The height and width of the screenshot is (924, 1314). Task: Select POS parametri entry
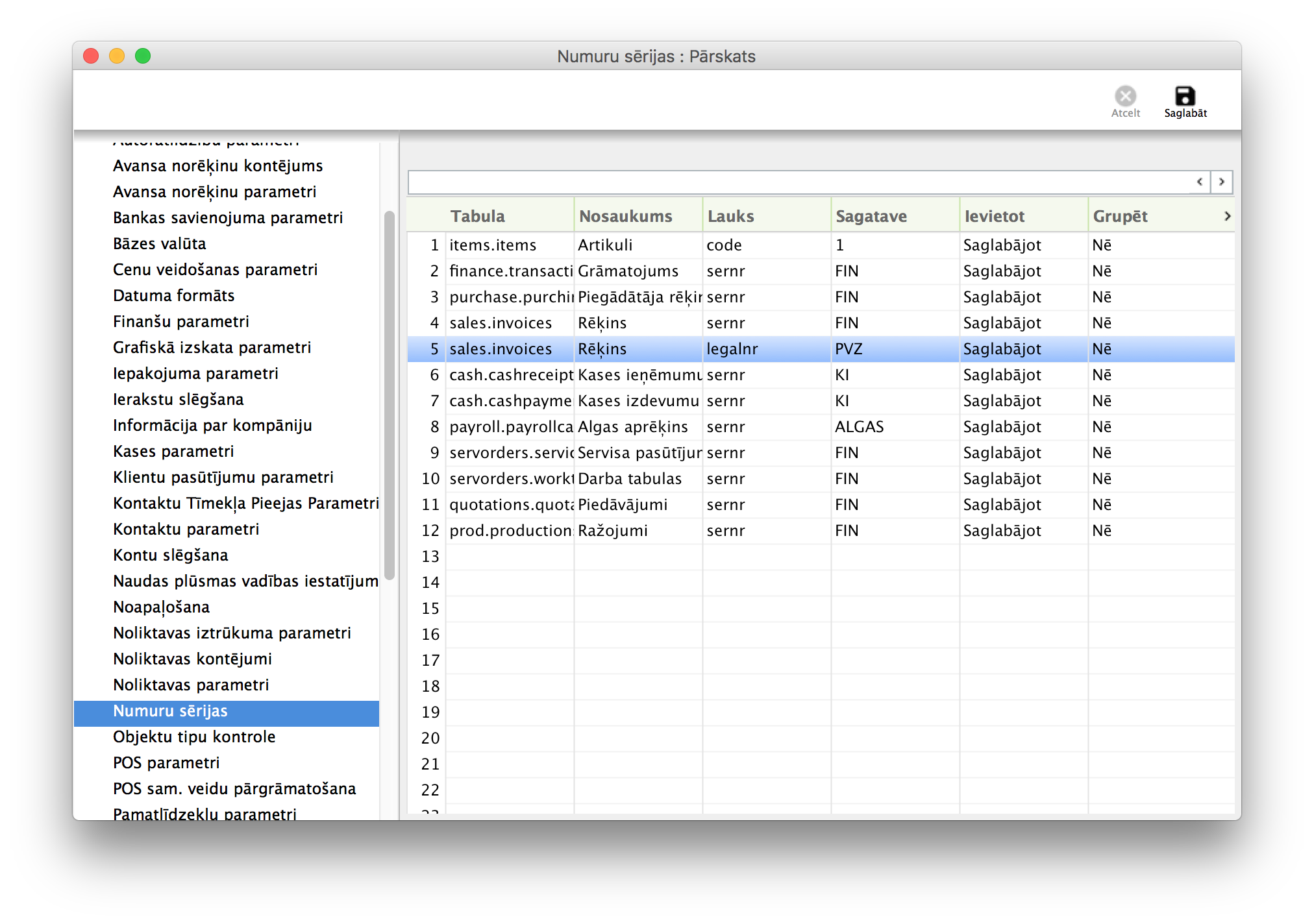(x=166, y=763)
